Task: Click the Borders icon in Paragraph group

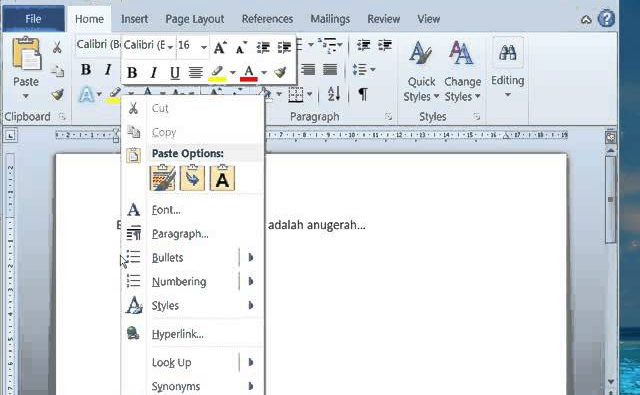Action: click(x=296, y=94)
